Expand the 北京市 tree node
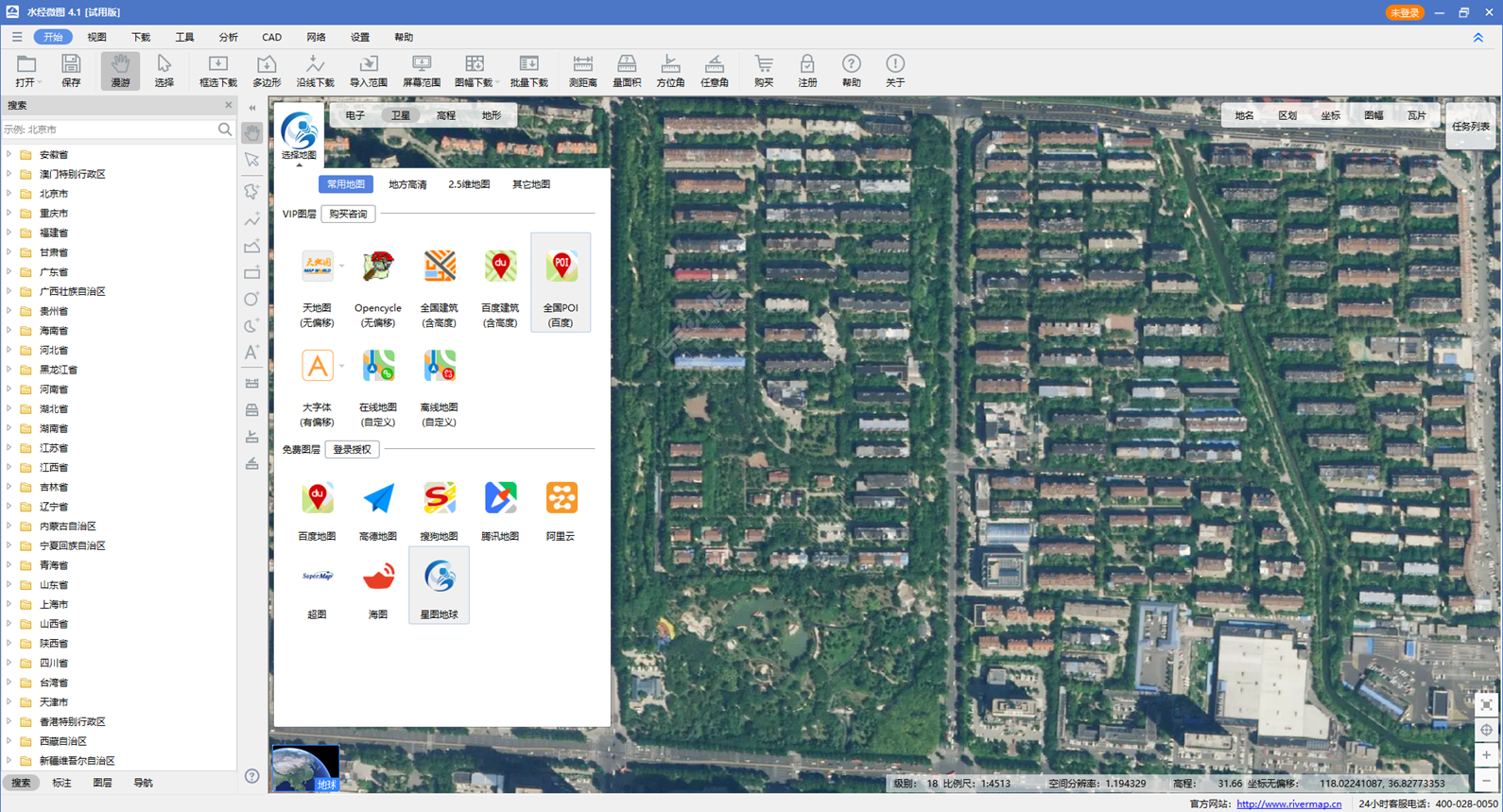The width and height of the screenshot is (1503, 812). [9, 194]
